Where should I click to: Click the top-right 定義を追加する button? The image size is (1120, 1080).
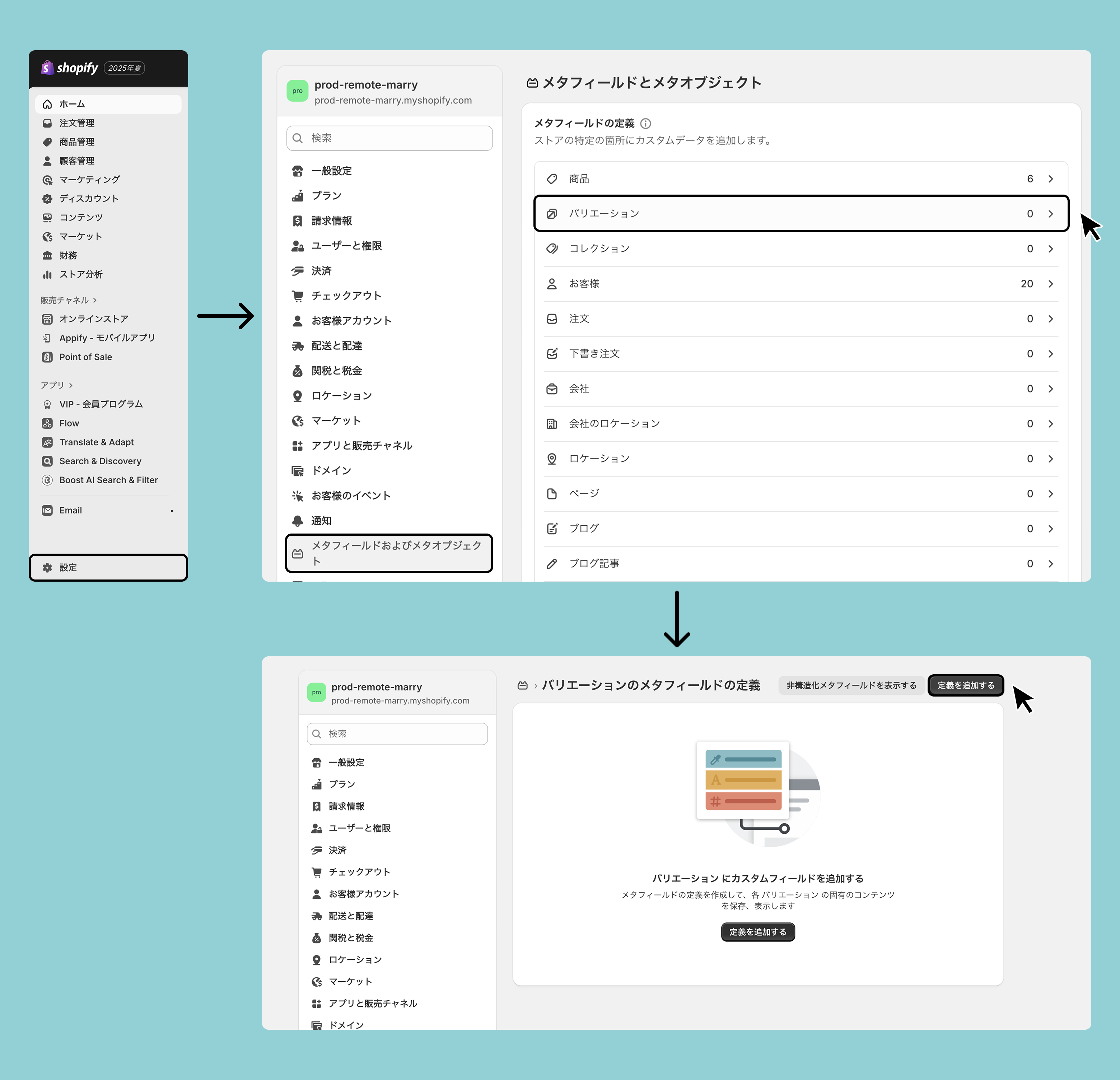click(x=966, y=685)
